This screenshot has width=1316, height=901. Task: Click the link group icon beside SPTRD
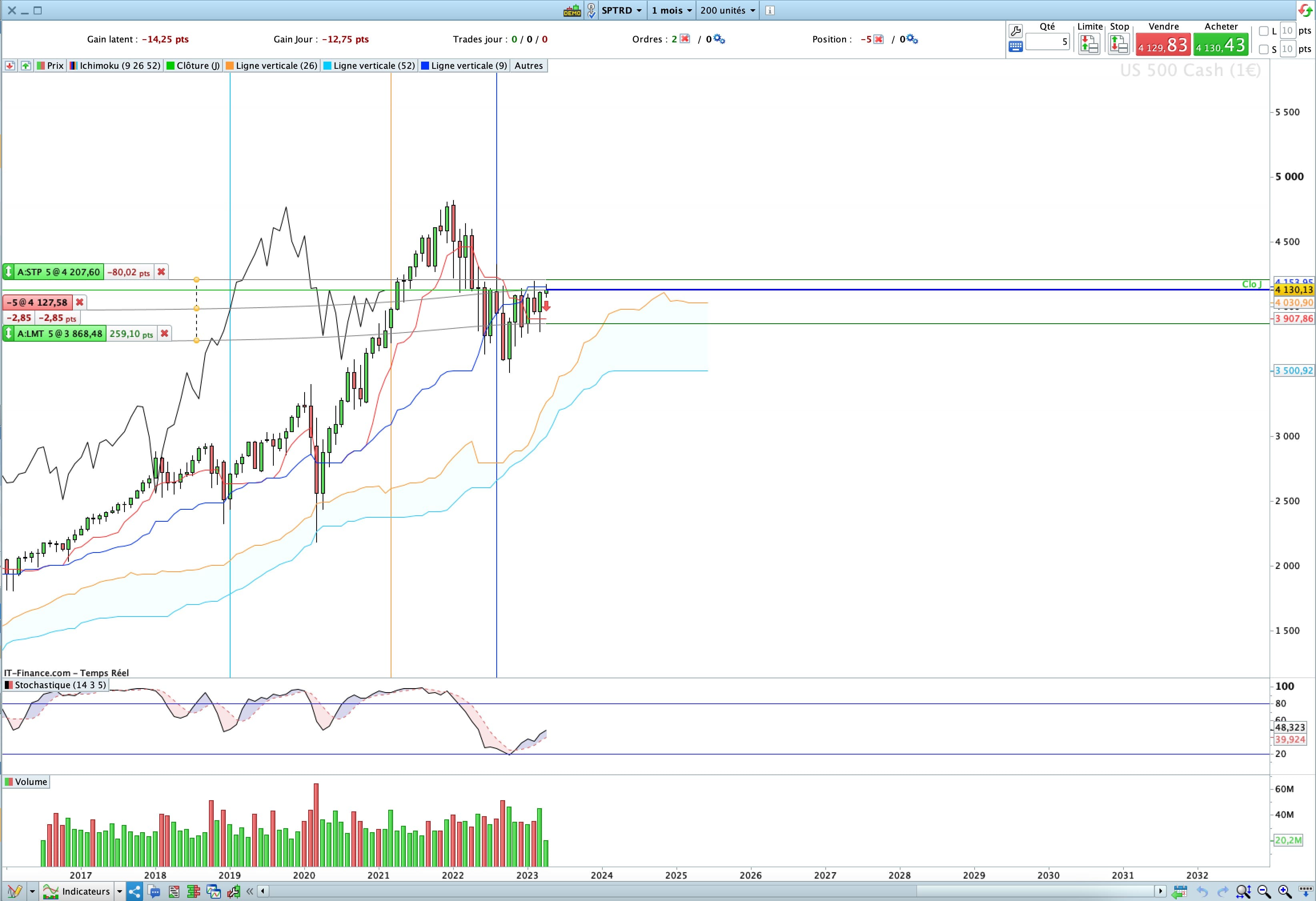click(591, 10)
